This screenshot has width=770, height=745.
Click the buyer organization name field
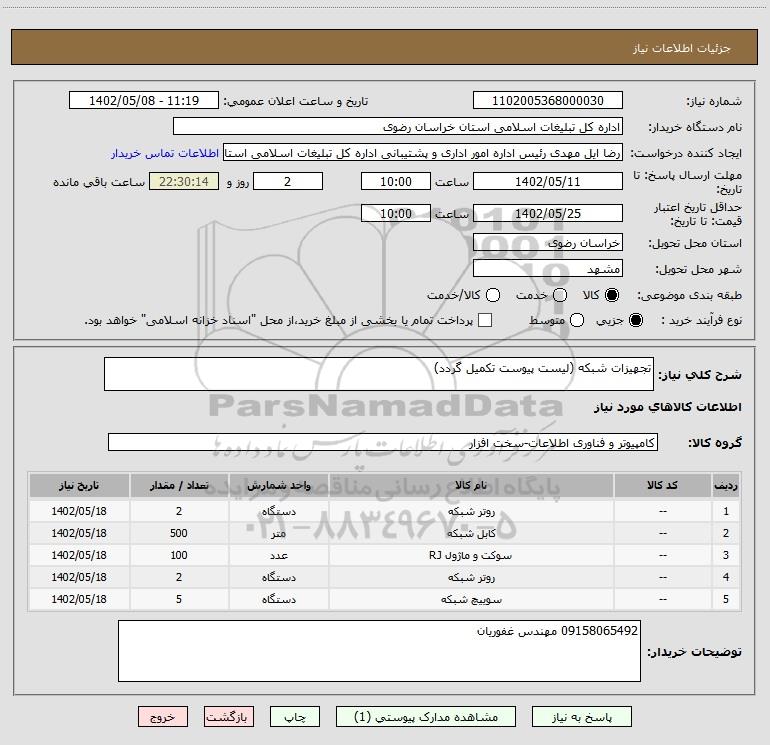pos(398,127)
